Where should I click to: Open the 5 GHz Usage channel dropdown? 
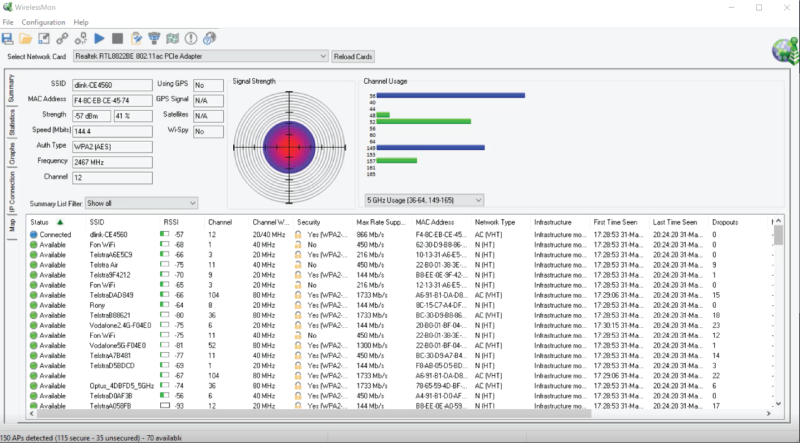(424, 200)
